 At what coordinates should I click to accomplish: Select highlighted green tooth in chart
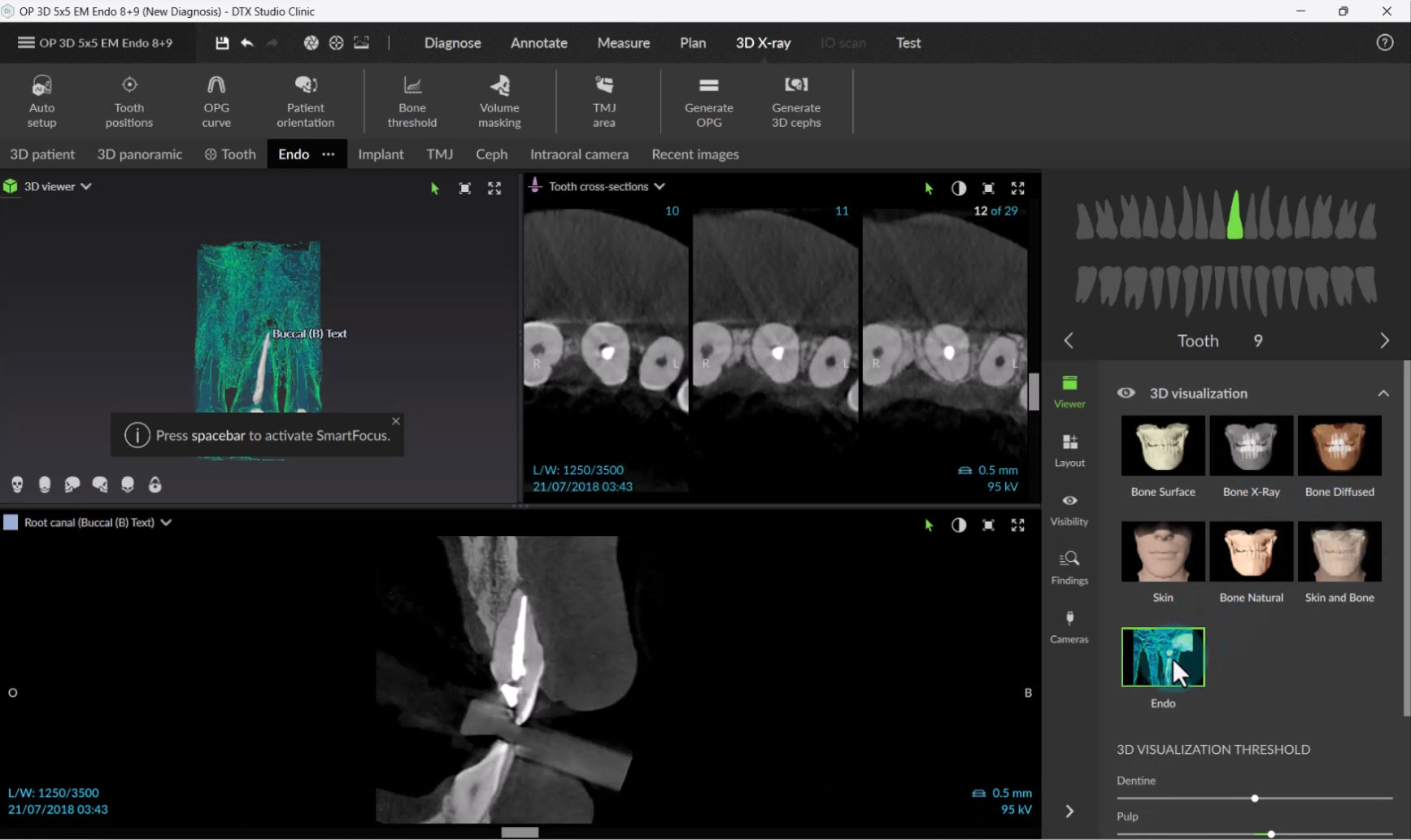click(x=1235, y=215)
